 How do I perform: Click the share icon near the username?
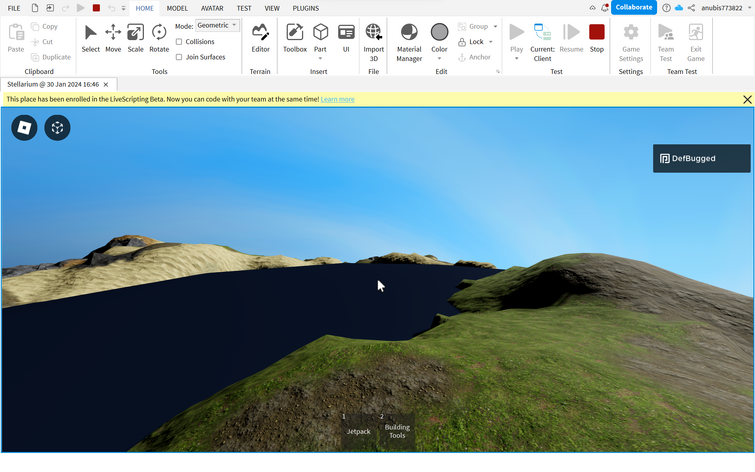[691, 8]
